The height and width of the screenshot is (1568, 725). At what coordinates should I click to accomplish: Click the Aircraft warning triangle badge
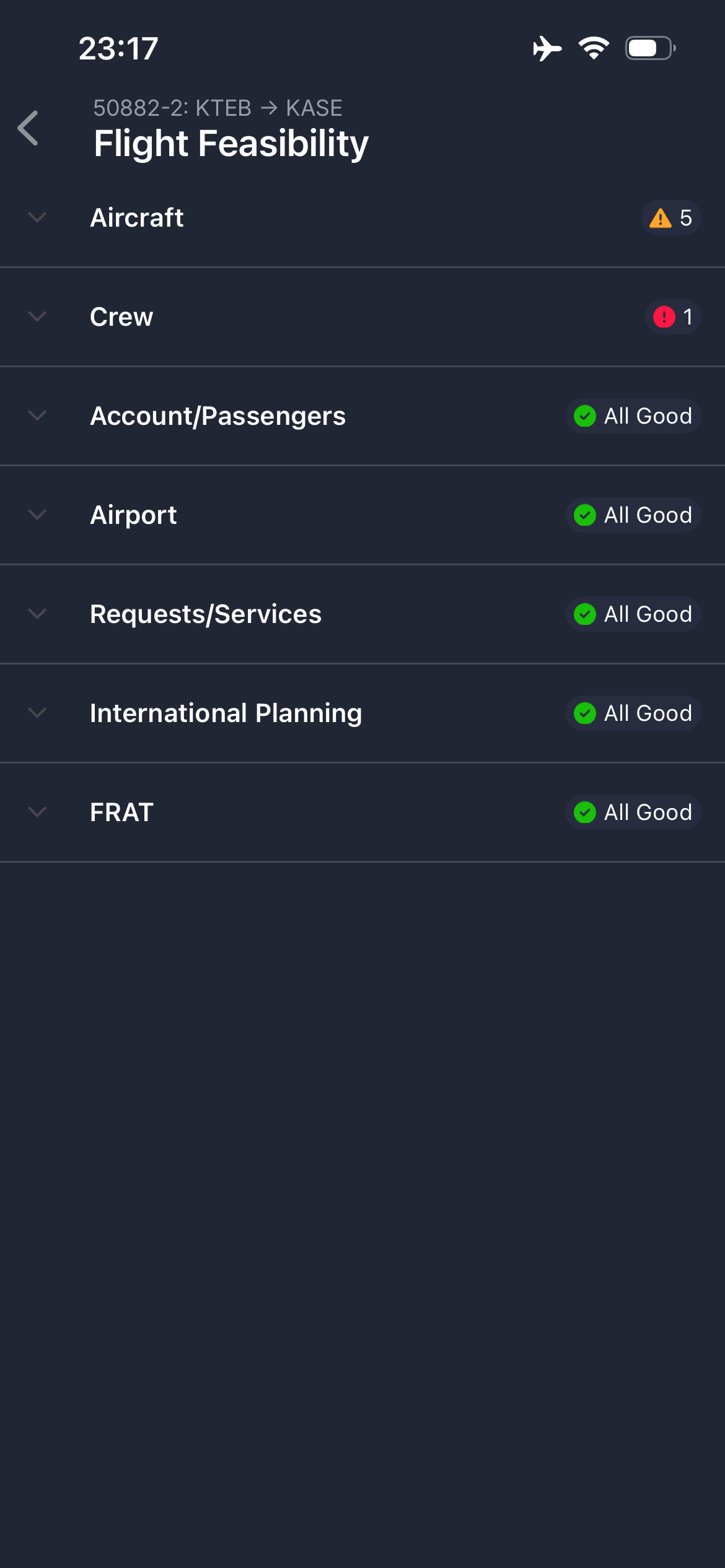661,218
